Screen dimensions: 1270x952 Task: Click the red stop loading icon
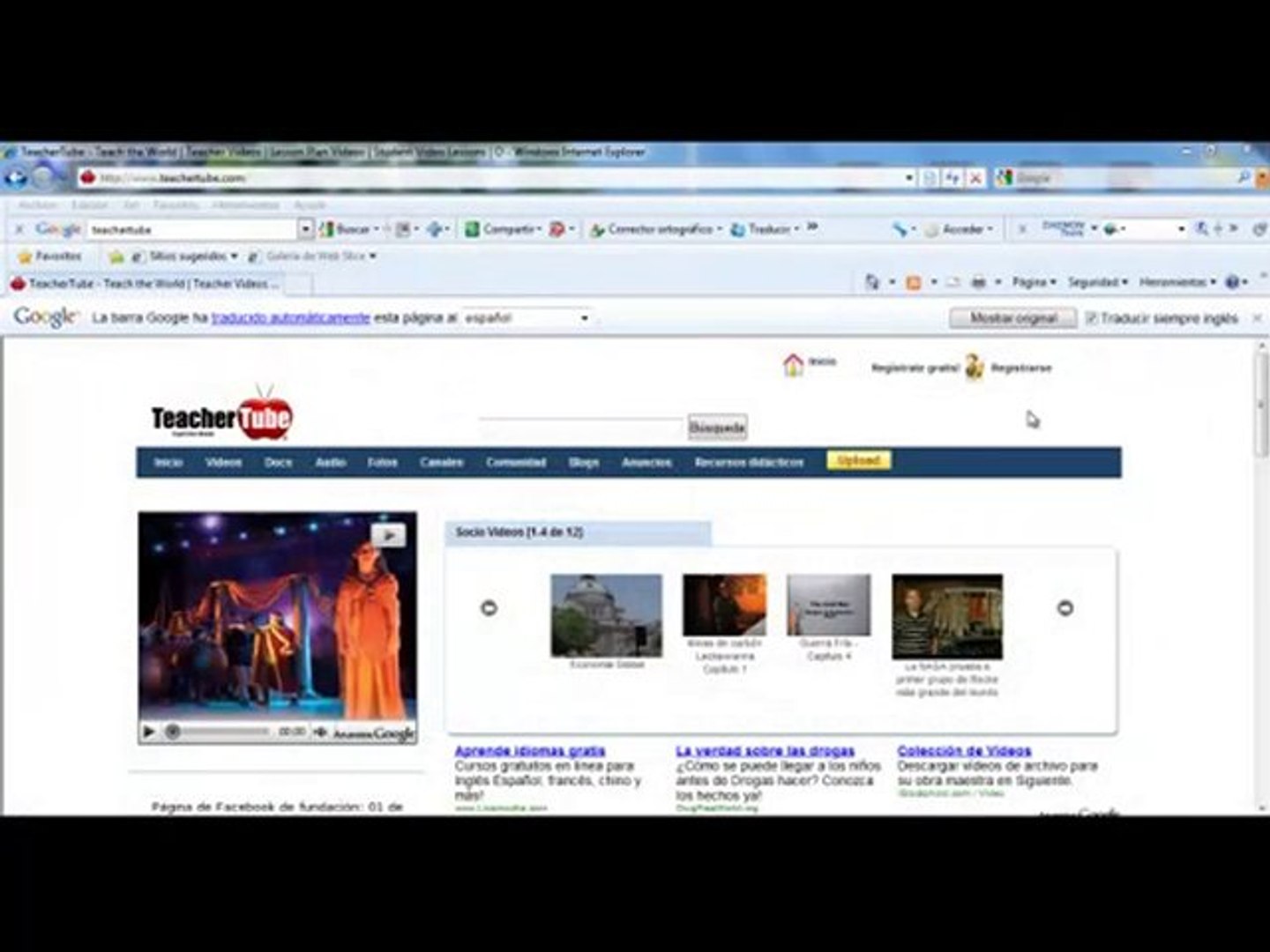tap(975, 178)
